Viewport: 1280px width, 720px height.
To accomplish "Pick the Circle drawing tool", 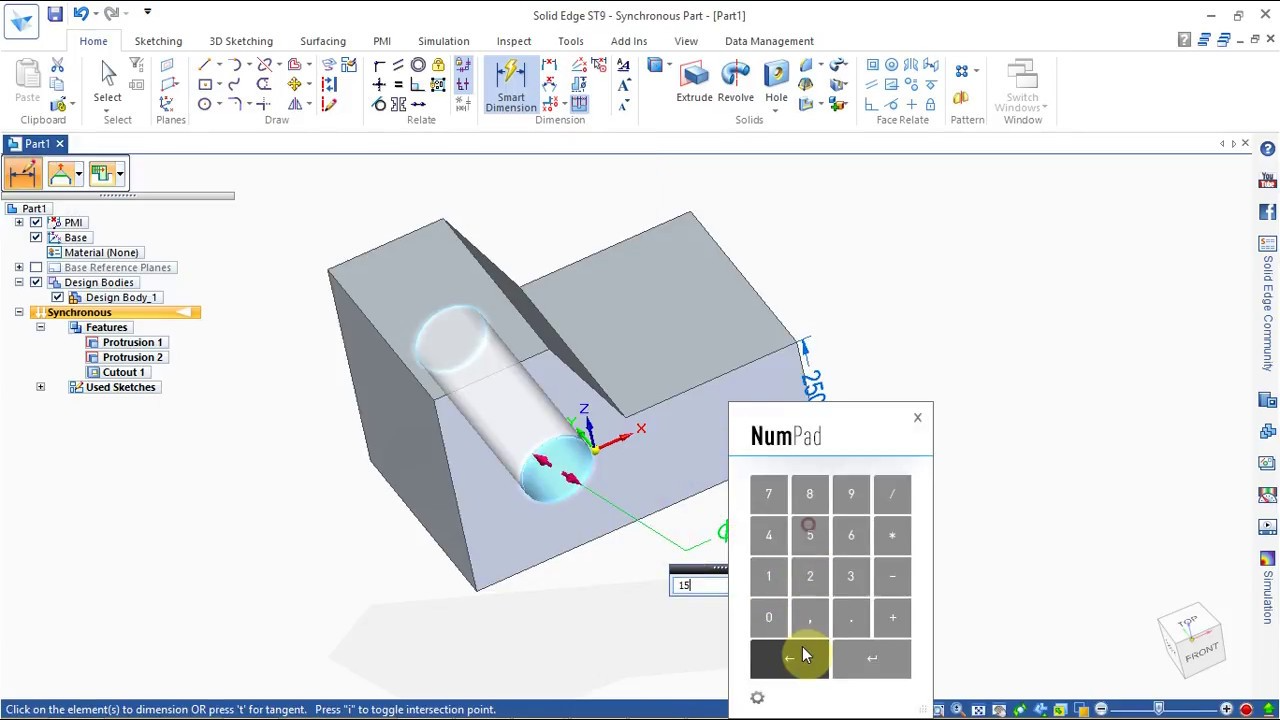I will coord(204,104).
